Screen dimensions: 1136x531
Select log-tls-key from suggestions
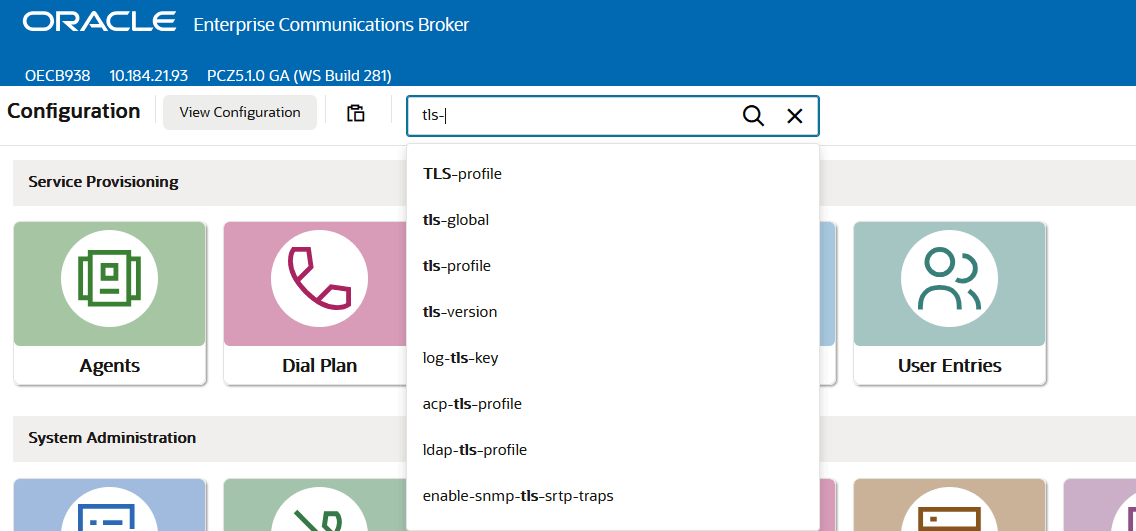click(613, 358)
